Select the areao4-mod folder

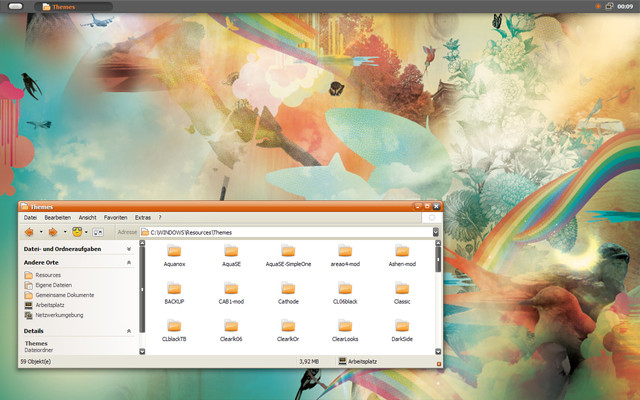click(345, 256)
